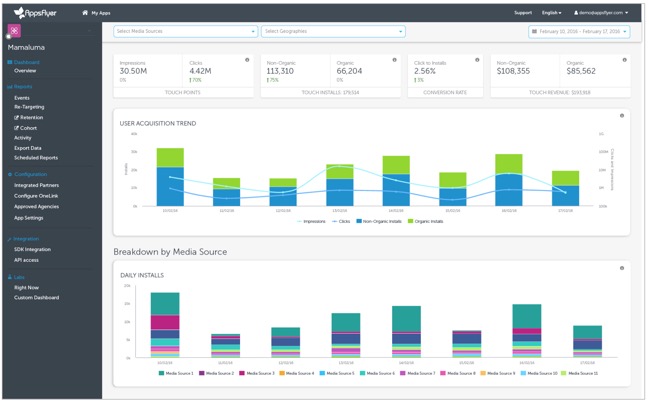This screenshot has width=649, height=405.
Task: Open the demo@appsflyer.com account menu
Action: [x=601, y=13]
